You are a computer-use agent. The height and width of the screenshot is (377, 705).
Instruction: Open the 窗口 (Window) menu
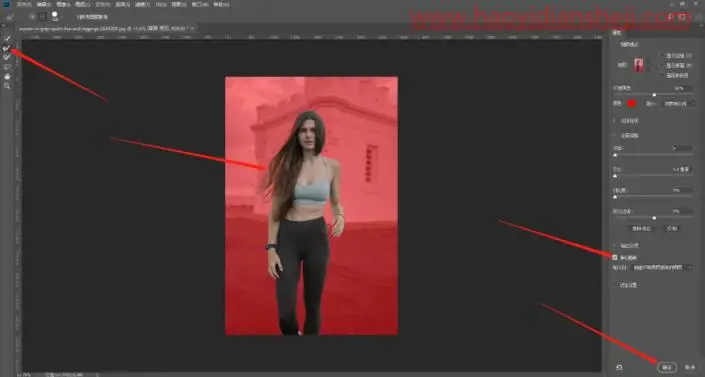(x=200, y=4)
